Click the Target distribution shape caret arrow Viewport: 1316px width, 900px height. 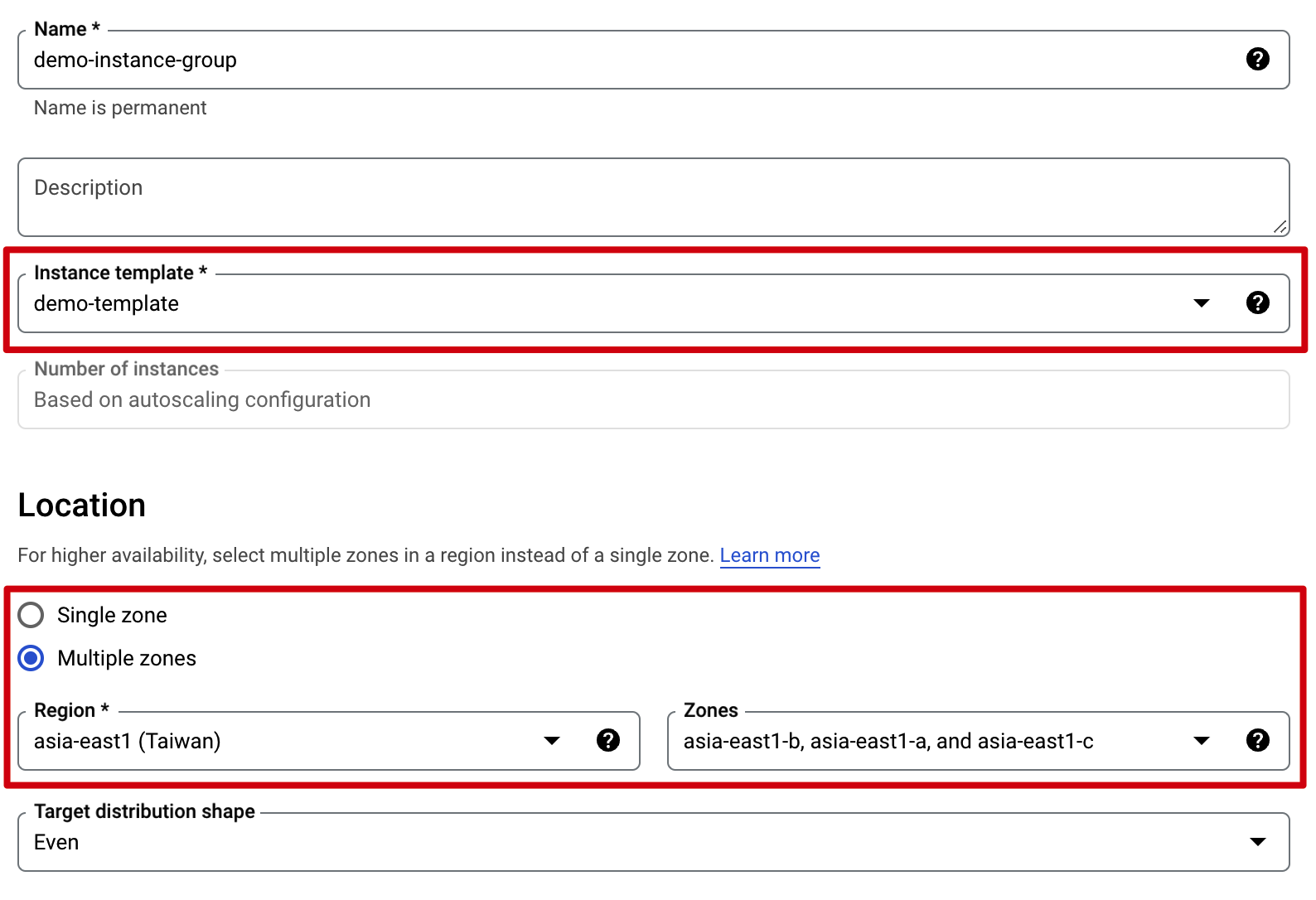click(x=1257, y=842)
